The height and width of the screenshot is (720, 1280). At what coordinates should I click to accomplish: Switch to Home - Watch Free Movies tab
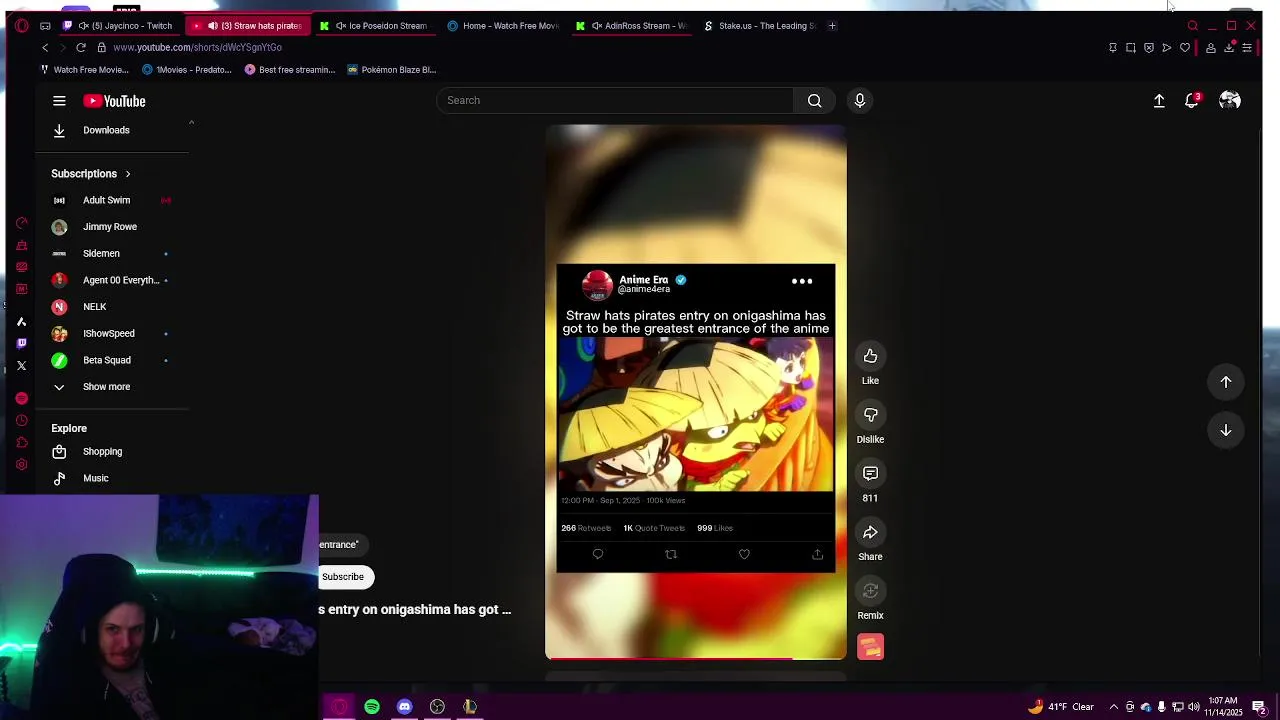(x=503, y=26)
